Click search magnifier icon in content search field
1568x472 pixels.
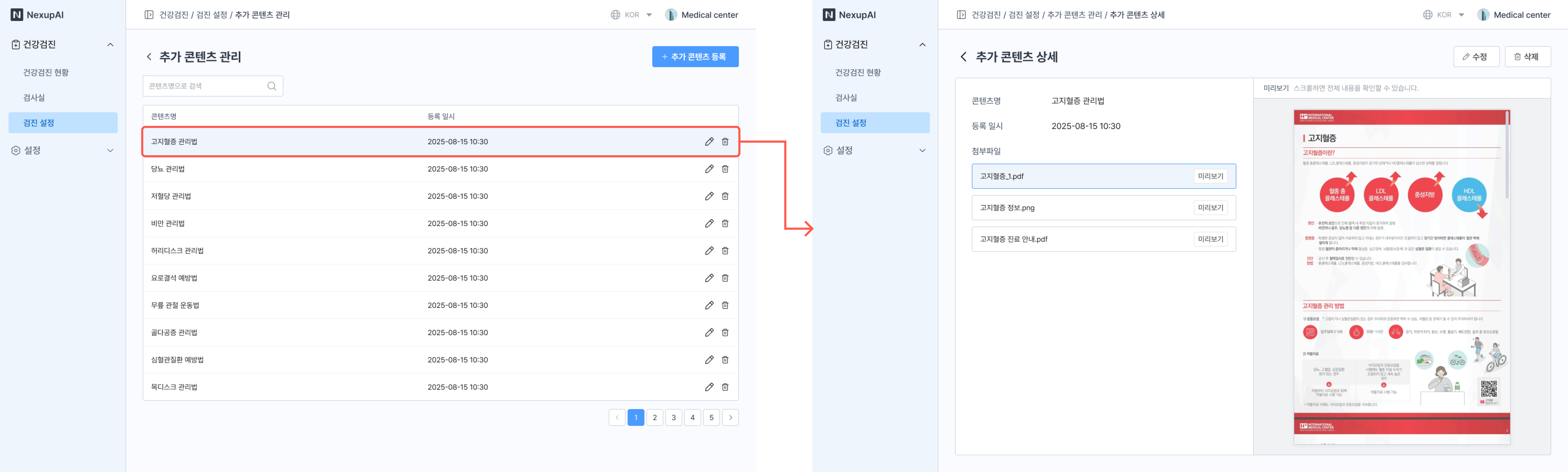coord(272,86)
